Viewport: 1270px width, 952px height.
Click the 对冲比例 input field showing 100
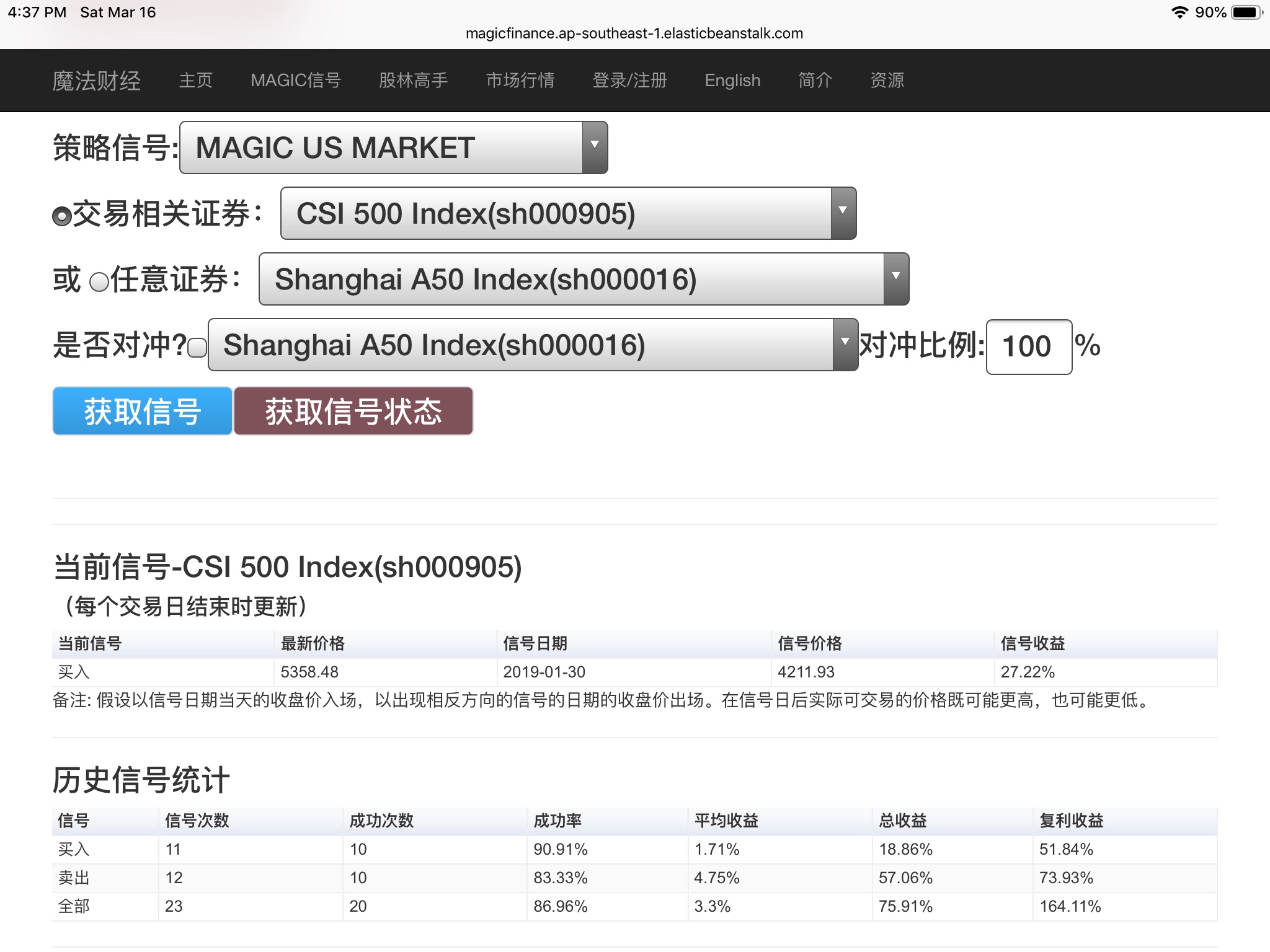(x=1029, y=346)
